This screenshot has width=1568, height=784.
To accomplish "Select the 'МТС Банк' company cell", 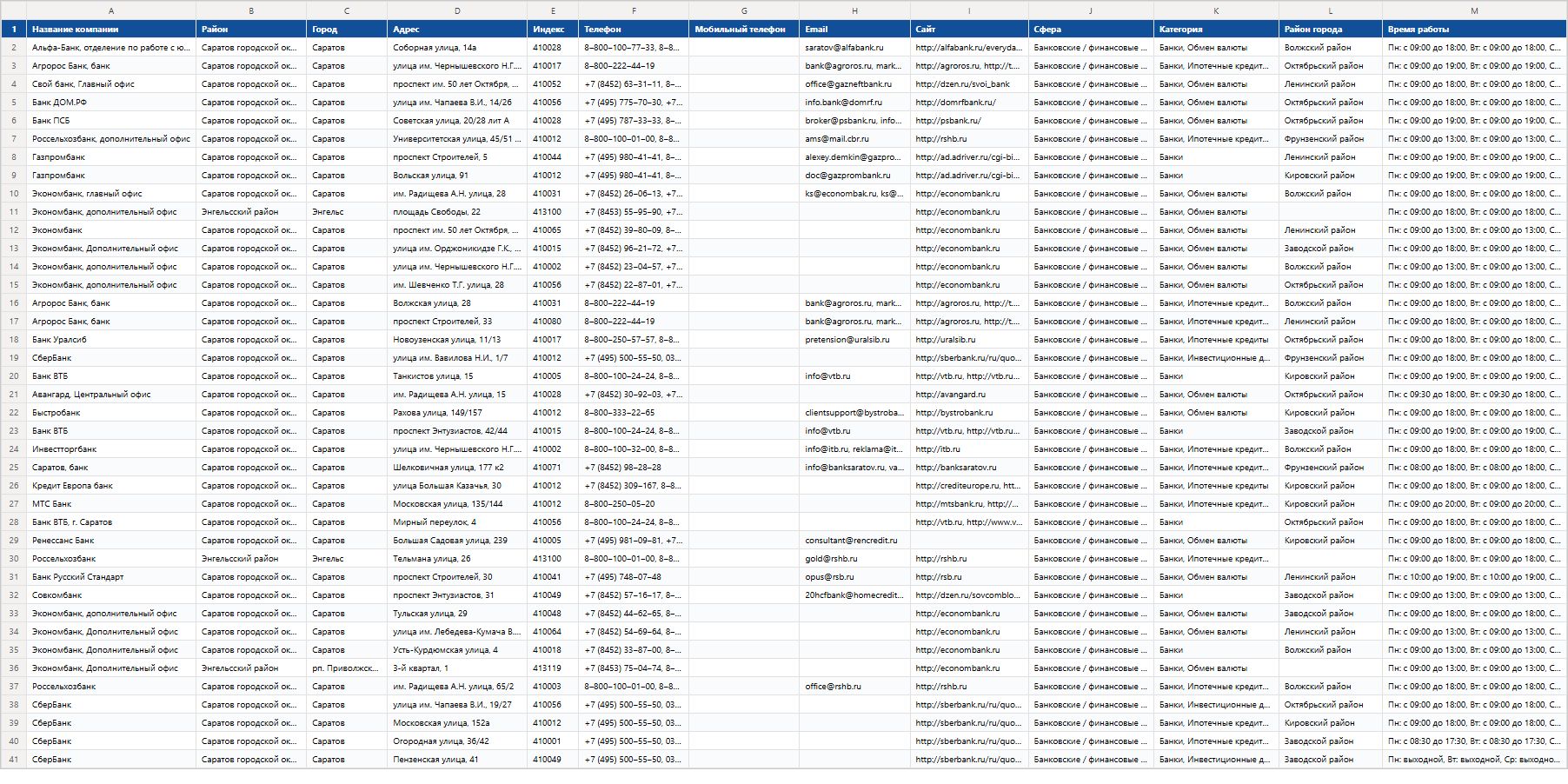I will click(111, 504).
